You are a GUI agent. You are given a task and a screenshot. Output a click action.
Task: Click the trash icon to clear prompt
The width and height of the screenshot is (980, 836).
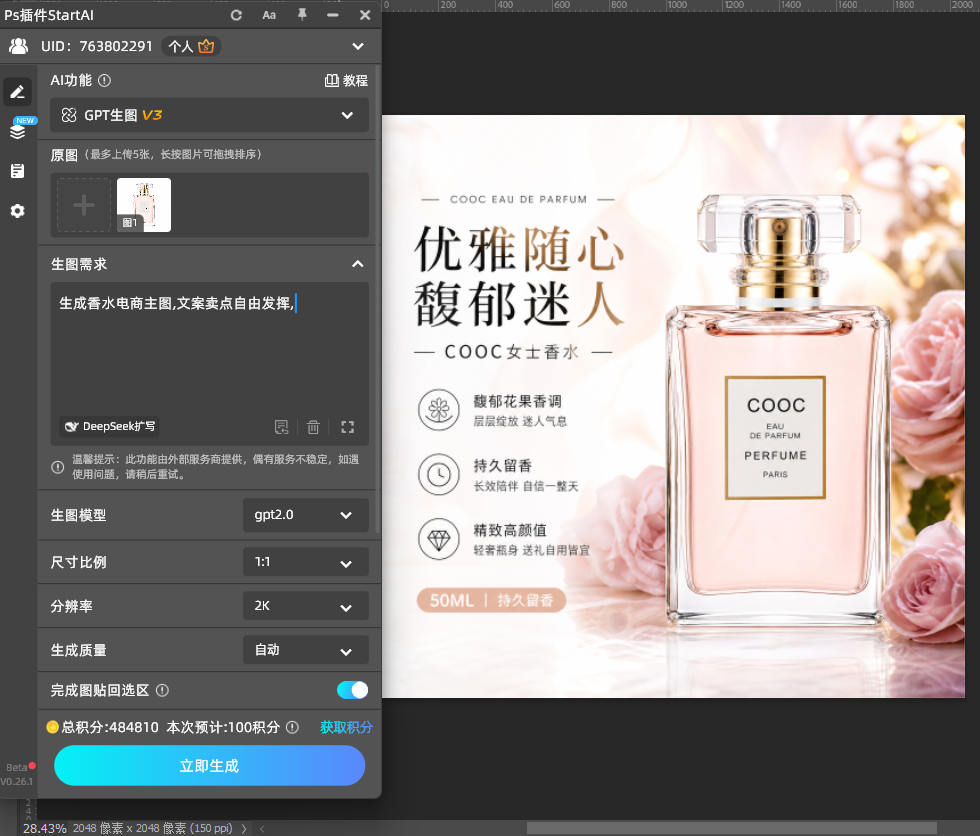313,427
